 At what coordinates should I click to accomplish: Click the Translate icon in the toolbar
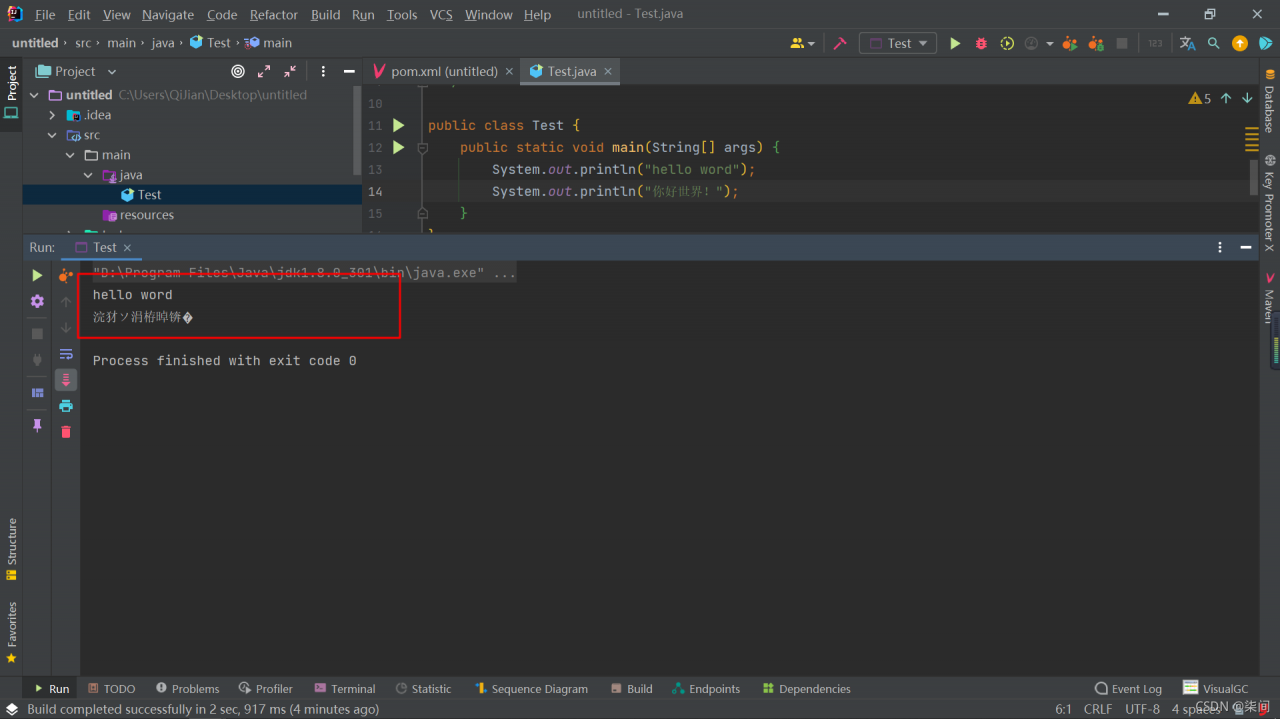pos(1187,43)
